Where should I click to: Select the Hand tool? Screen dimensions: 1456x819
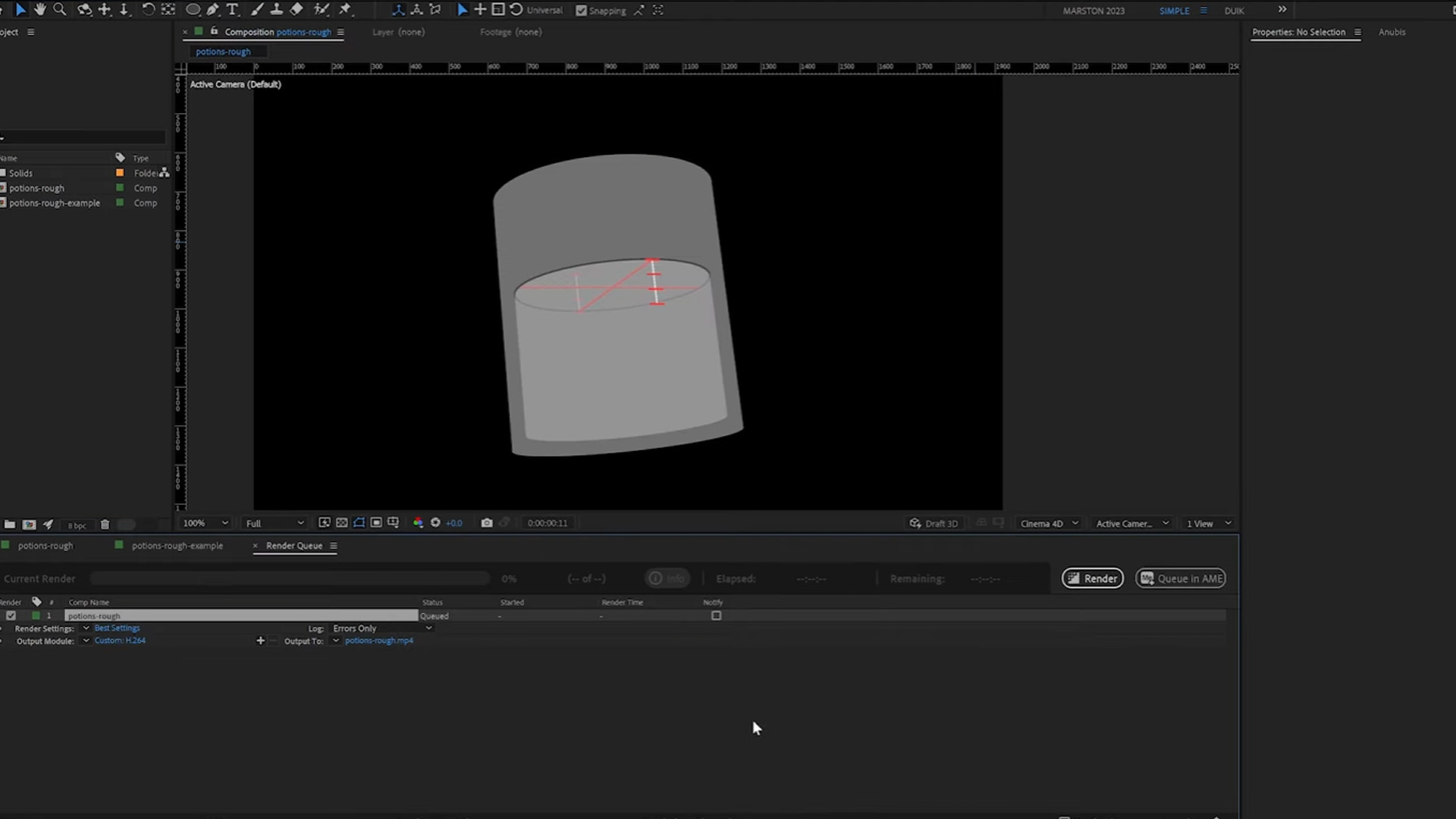point(39,10)
